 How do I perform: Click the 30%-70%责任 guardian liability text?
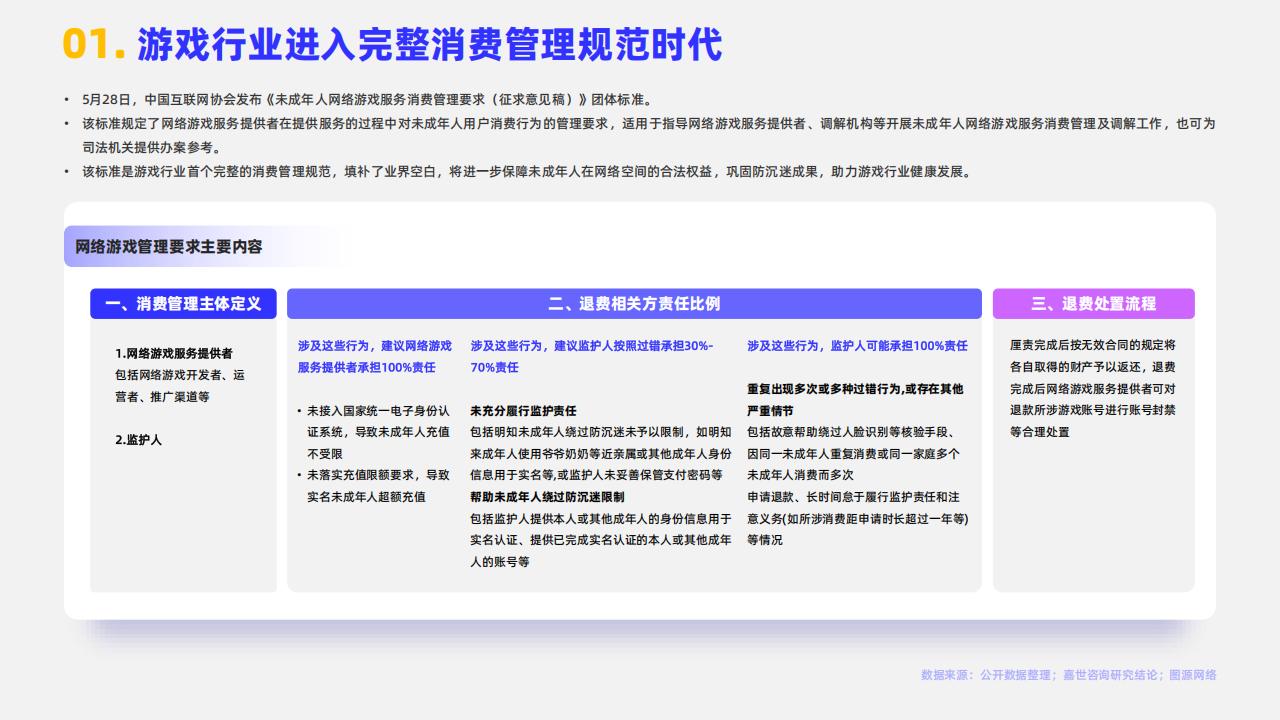[x=590, y=355]
